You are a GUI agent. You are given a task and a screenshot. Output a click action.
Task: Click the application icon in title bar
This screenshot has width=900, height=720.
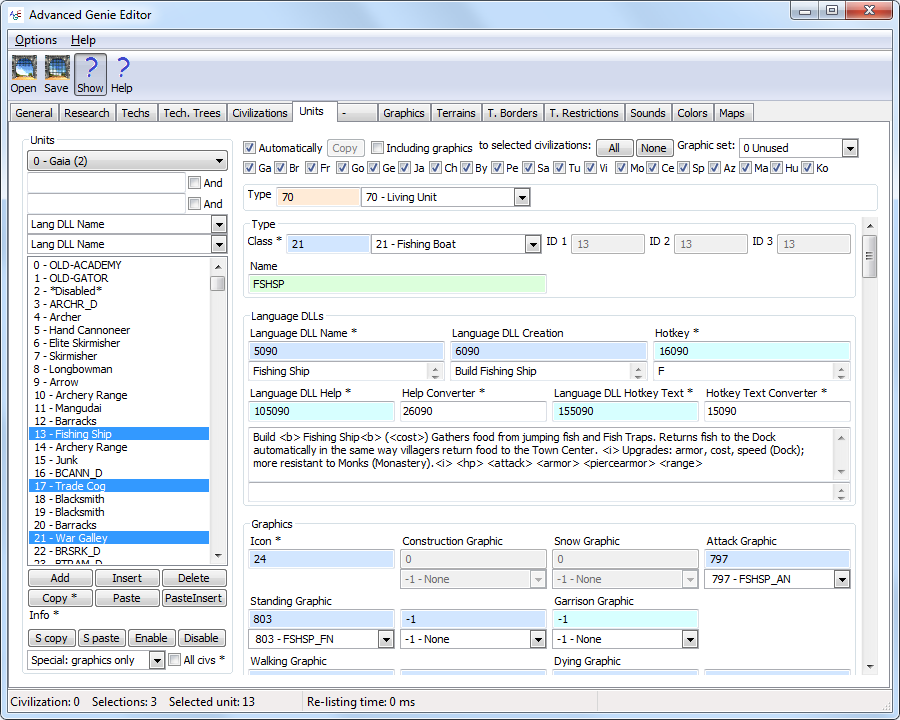(x=15, y=14)
